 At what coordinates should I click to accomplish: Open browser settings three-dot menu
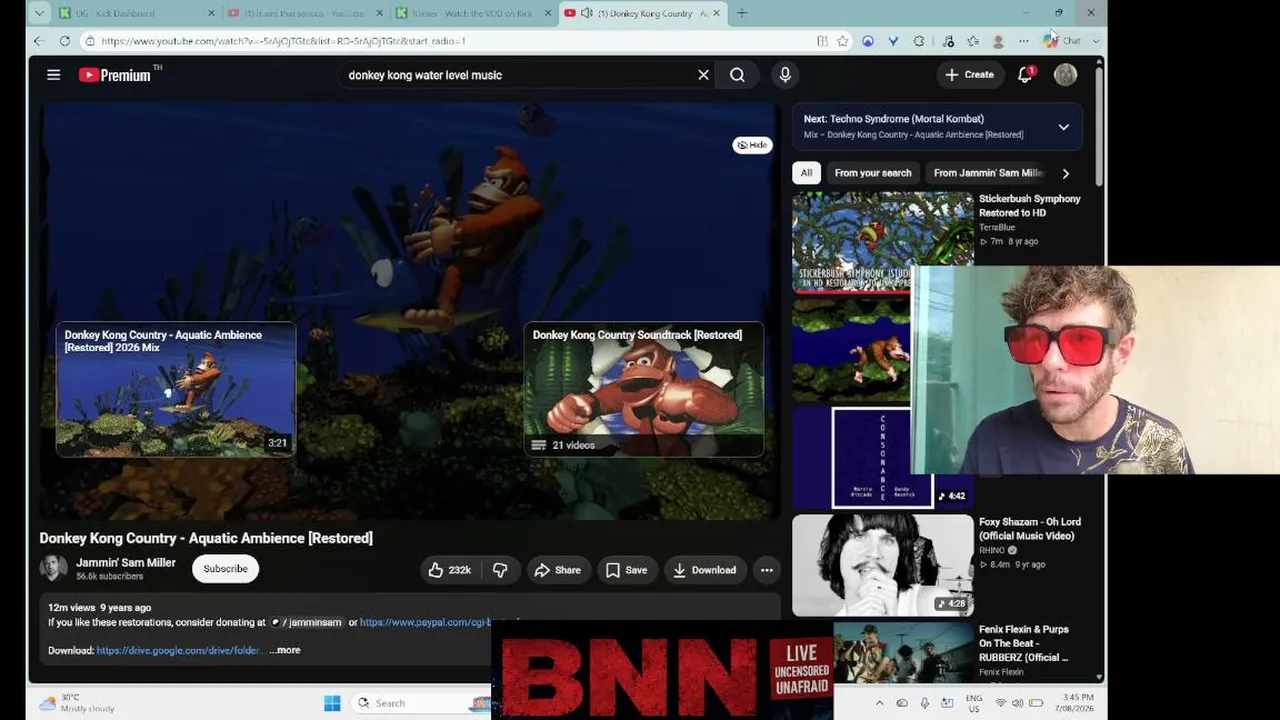(x=1023, y=41)
